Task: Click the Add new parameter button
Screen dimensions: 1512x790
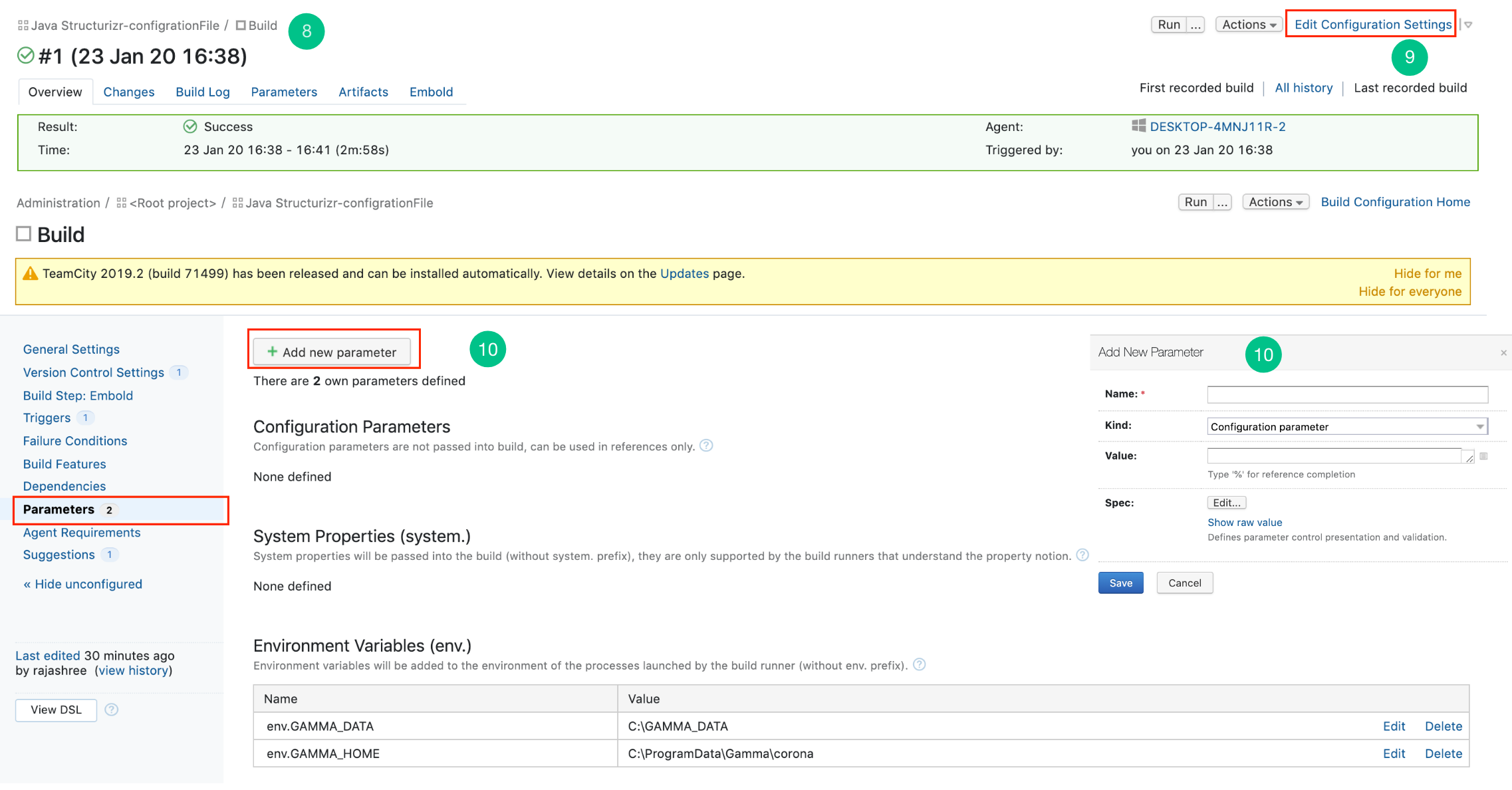Action: [x=332, y=352]
